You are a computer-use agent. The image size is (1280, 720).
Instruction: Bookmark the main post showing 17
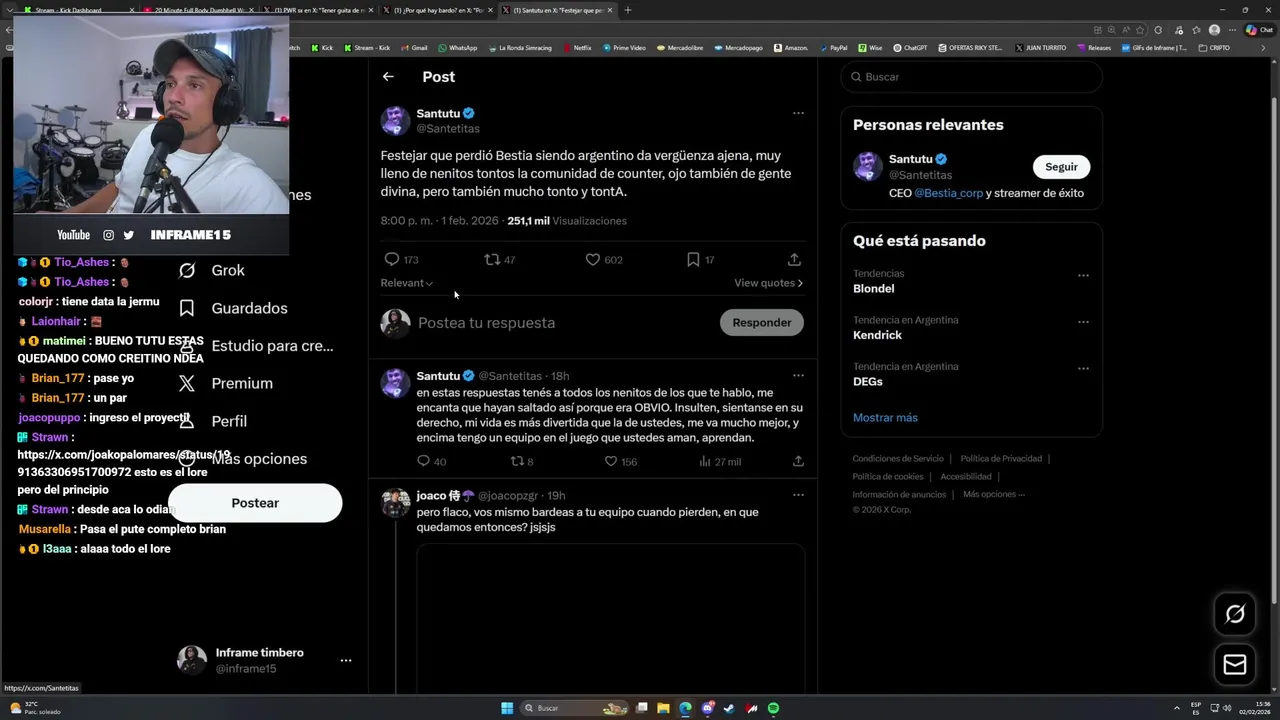pyautogui.click(x=693, y=259)
